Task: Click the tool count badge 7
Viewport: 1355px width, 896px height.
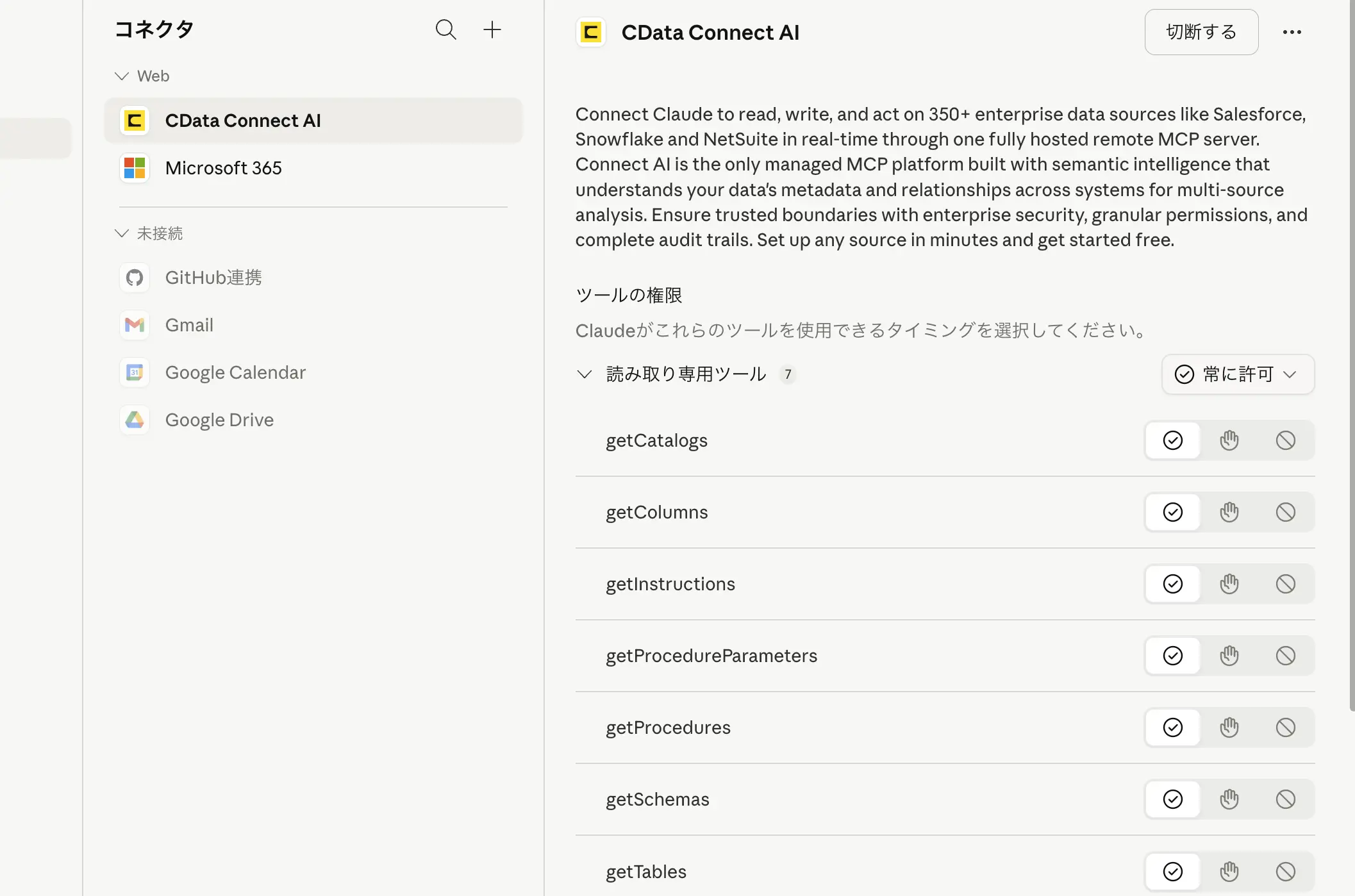Action: pos(788,374)
